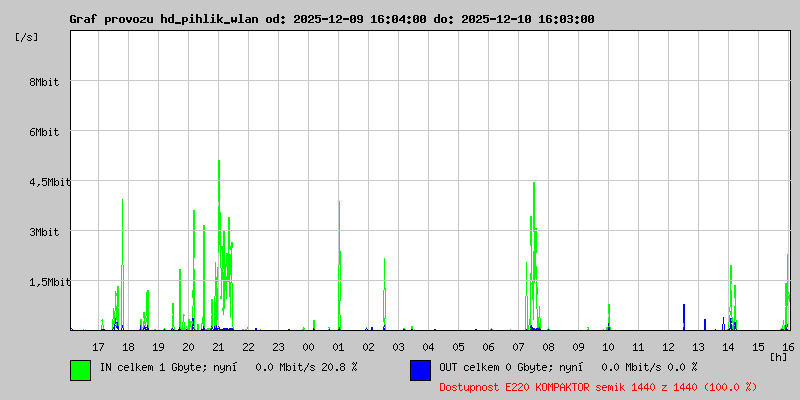Click the '1,5Mbit' y-axis label
Screen dimensions: 800x400
50,282
